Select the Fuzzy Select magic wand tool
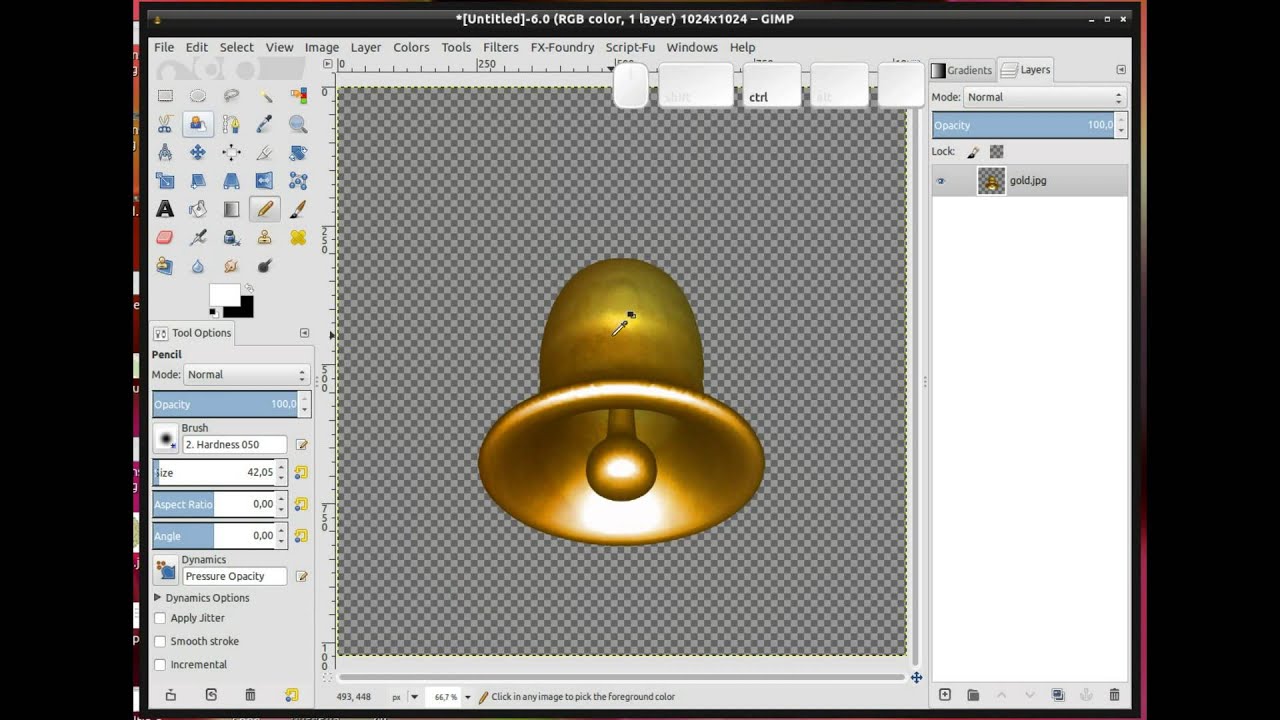Image resolution: width=1280 pixels, height=720 pixels. click(264, 96)
